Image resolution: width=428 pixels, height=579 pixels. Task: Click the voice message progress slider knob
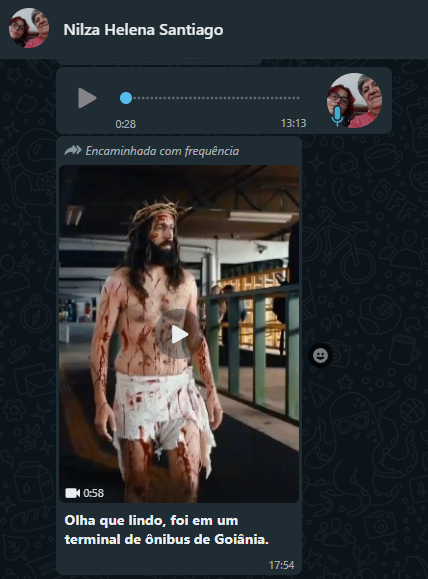pos(126,98)
